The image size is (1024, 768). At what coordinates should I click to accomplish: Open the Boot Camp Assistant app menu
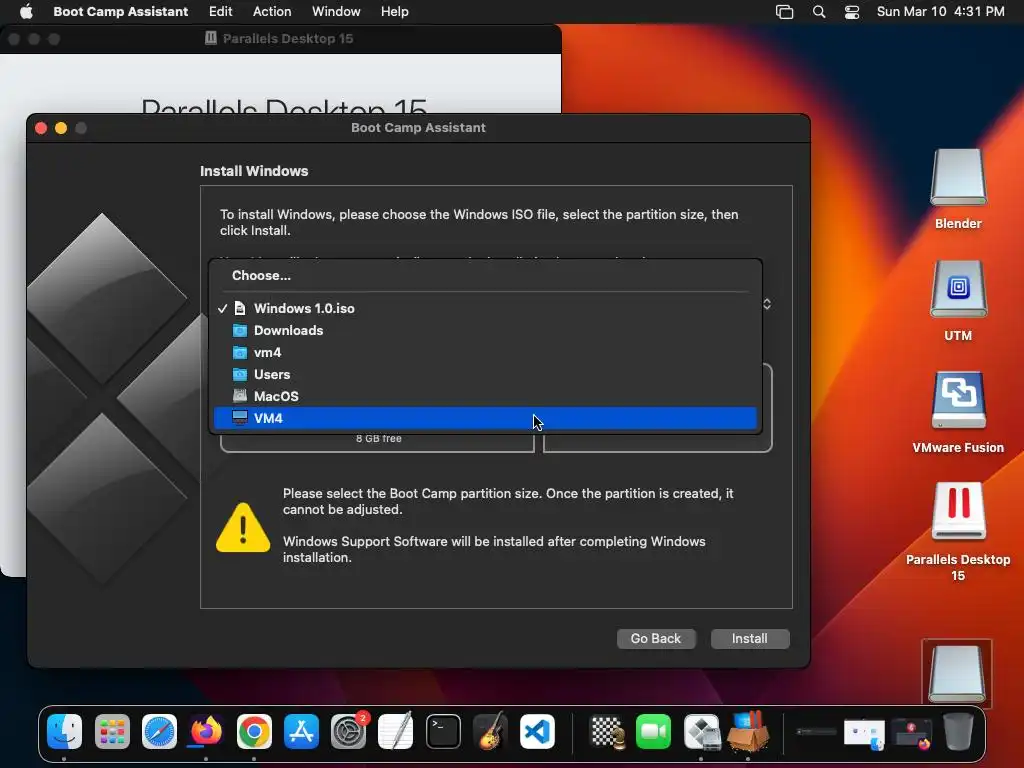pos(120,11)
